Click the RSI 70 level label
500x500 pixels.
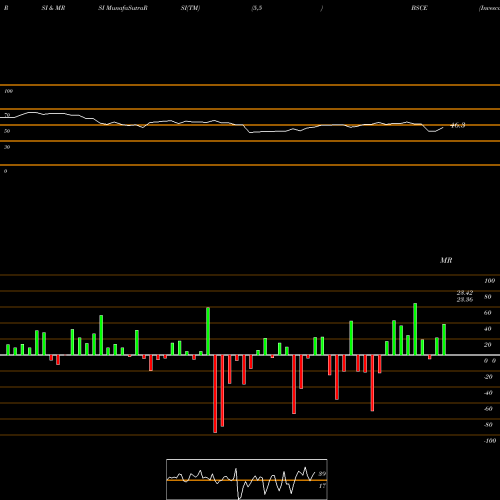(x=7, y=115)
